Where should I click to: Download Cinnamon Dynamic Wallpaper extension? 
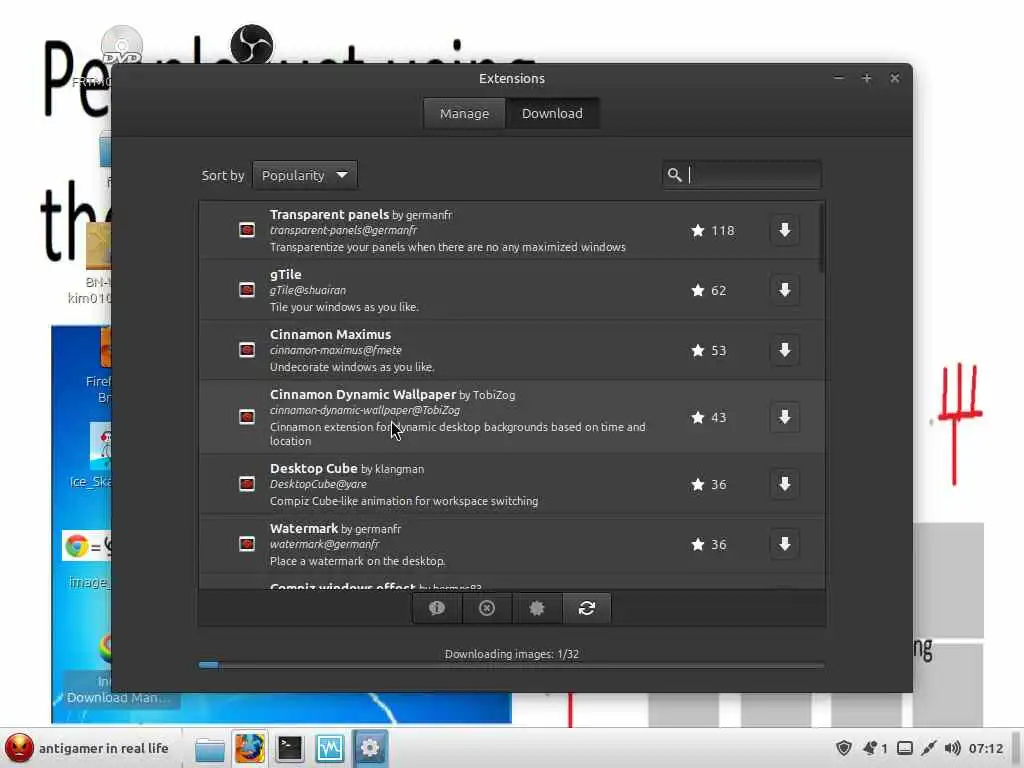(x=784, y=417)
